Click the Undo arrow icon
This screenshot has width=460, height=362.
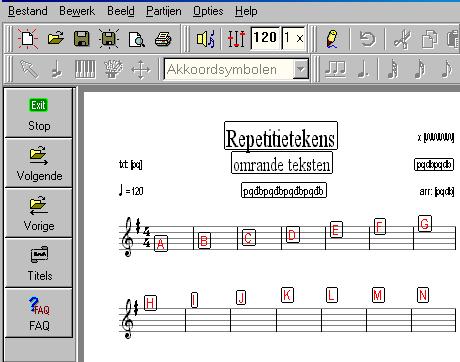pos(367,39)
